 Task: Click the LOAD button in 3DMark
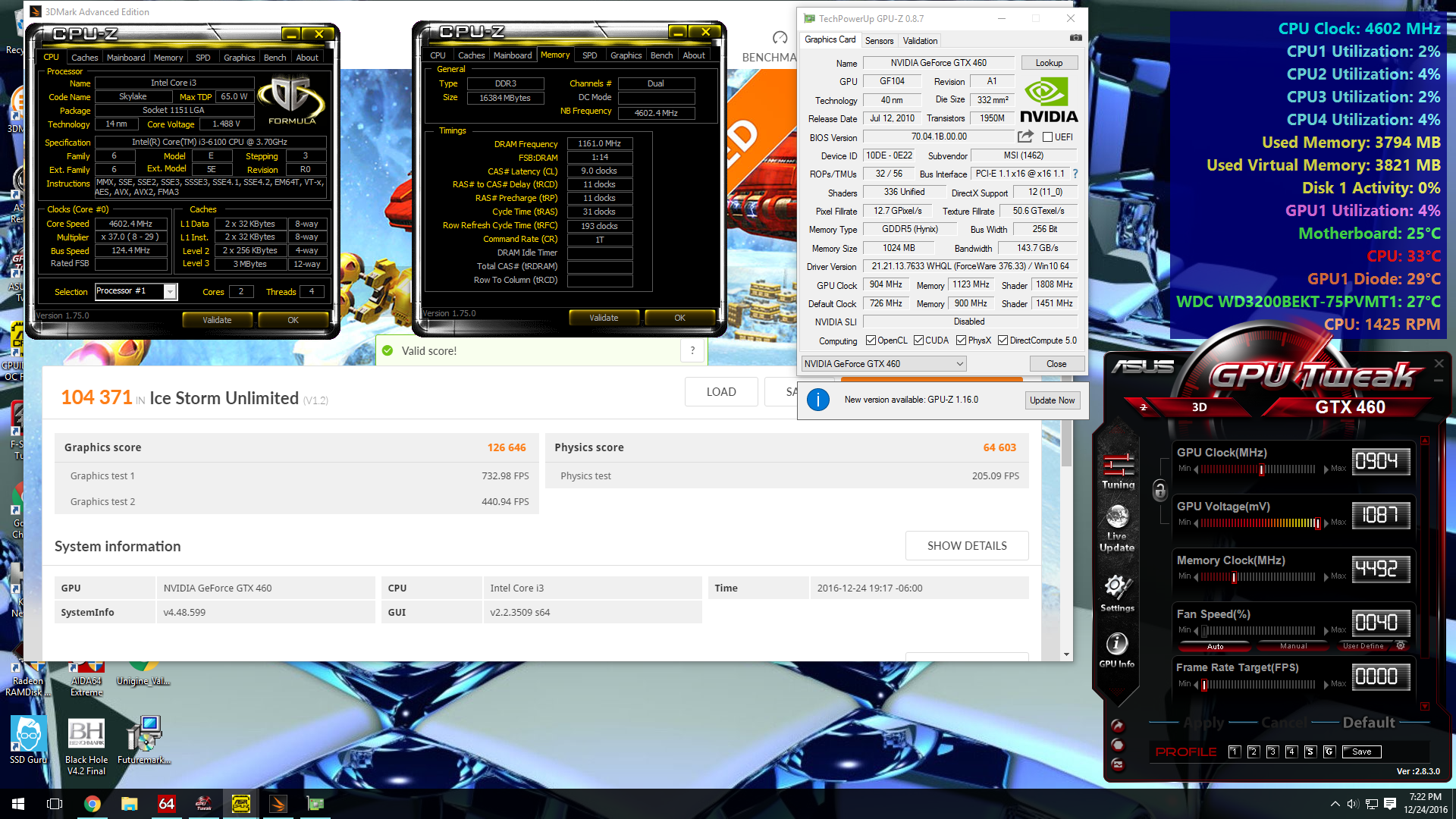click(x=721, y=392)
